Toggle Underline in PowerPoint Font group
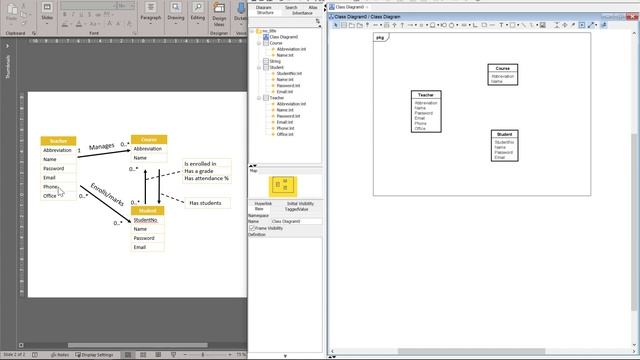Viewport: 640px width, 360px height. [81, 15]
